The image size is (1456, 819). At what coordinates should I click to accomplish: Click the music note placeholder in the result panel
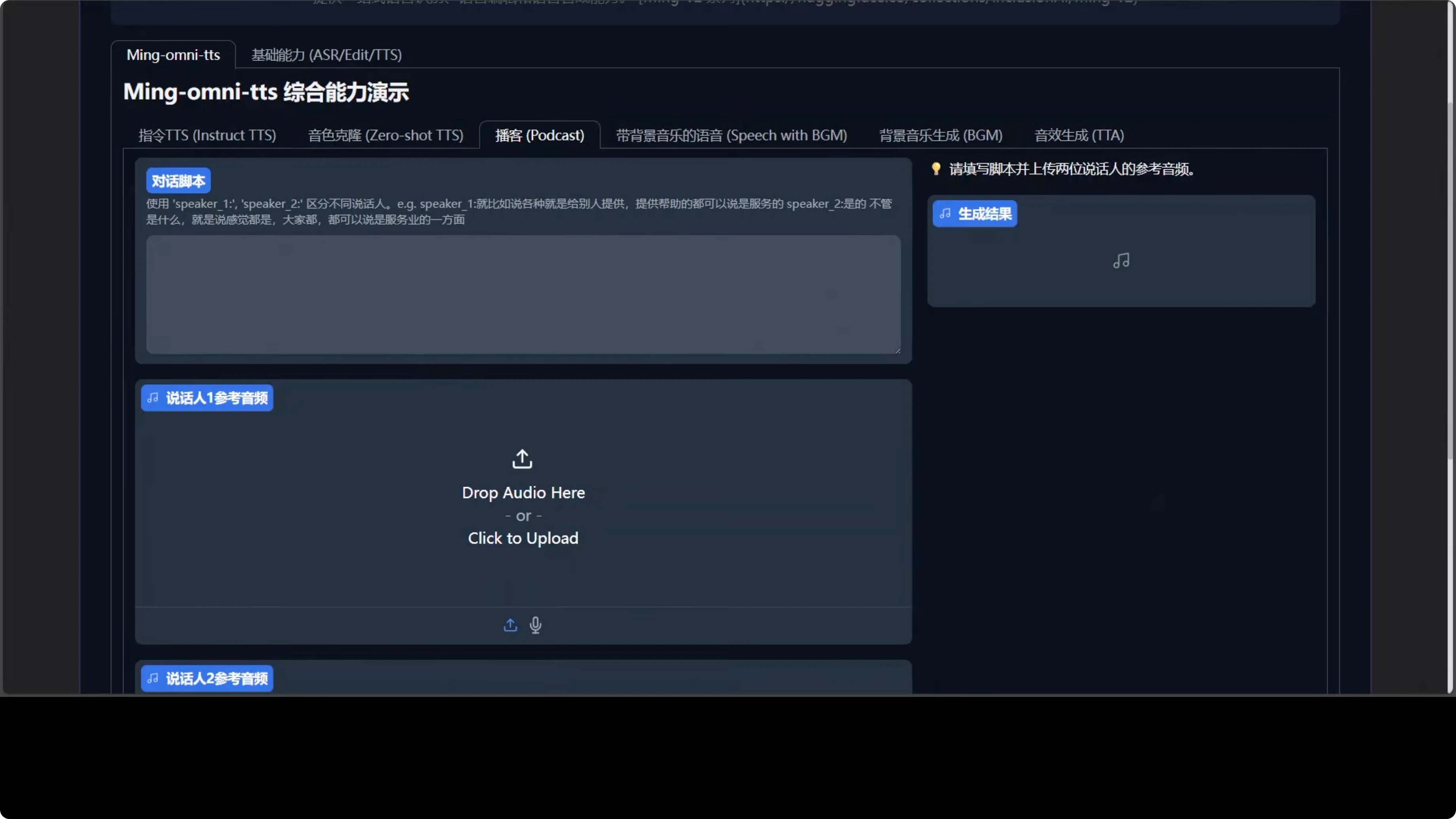(x=1121, y=261)
